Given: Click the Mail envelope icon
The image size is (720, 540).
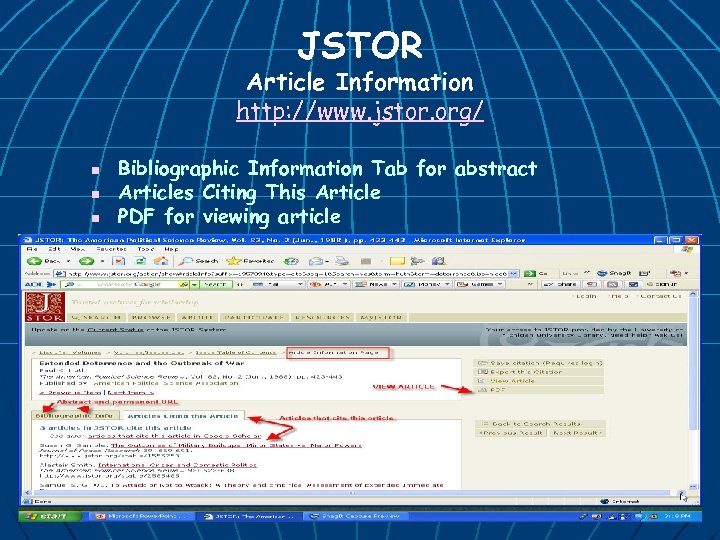Looking at the screenshot, I should click(x=316, y=261).
